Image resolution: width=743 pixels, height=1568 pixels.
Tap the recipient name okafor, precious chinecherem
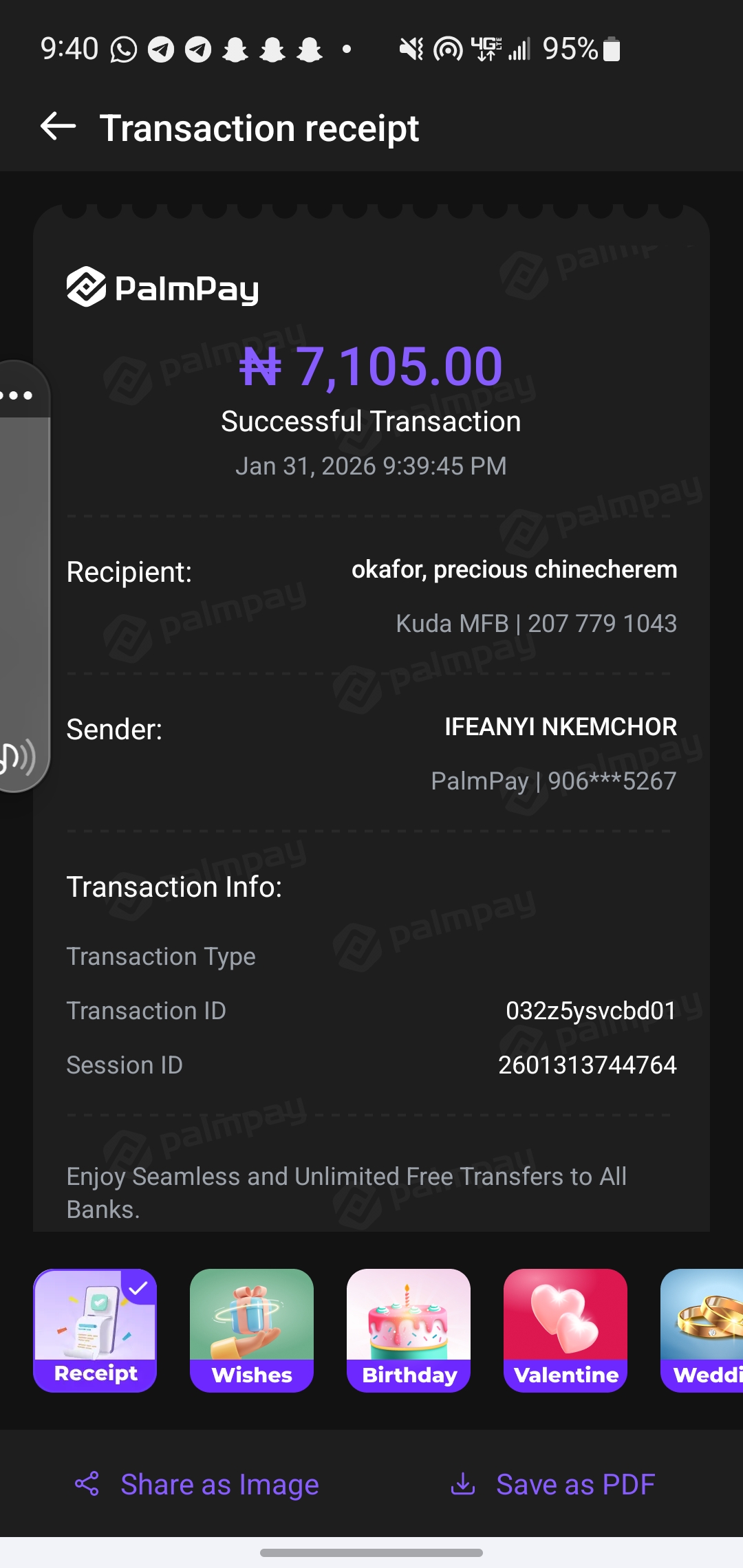coord(514,569)
